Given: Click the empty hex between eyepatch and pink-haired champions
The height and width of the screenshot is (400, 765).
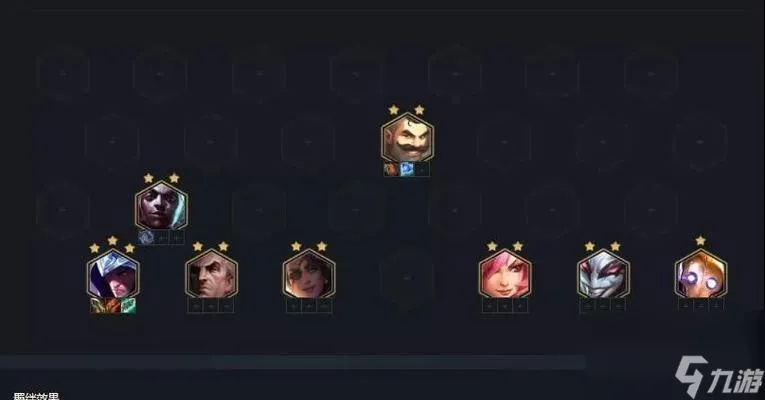Looking at the screenshot, I should point(407,278).
